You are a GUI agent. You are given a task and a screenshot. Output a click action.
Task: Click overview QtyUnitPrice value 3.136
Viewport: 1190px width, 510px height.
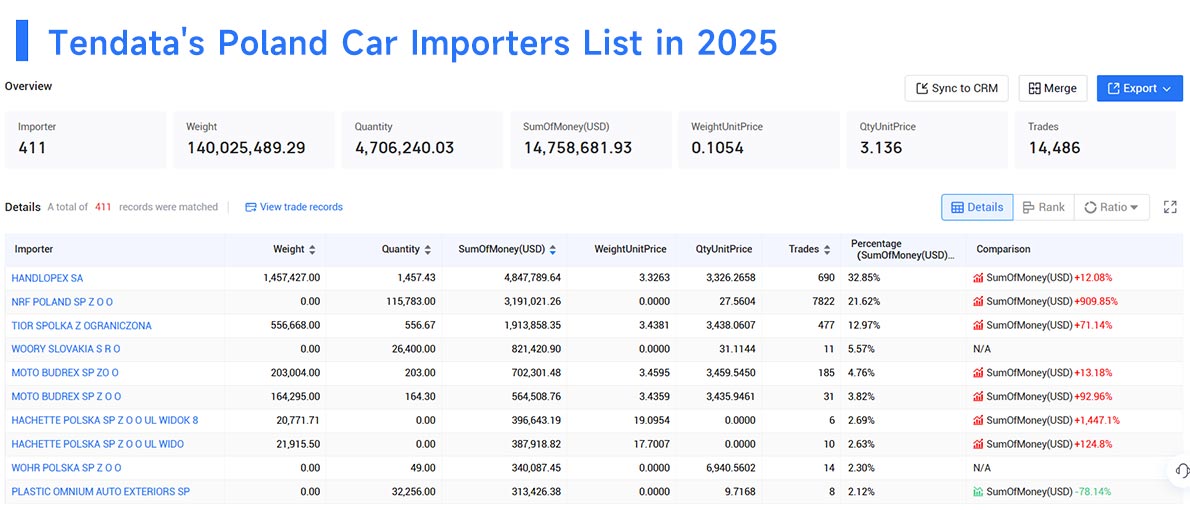[881, 147]
